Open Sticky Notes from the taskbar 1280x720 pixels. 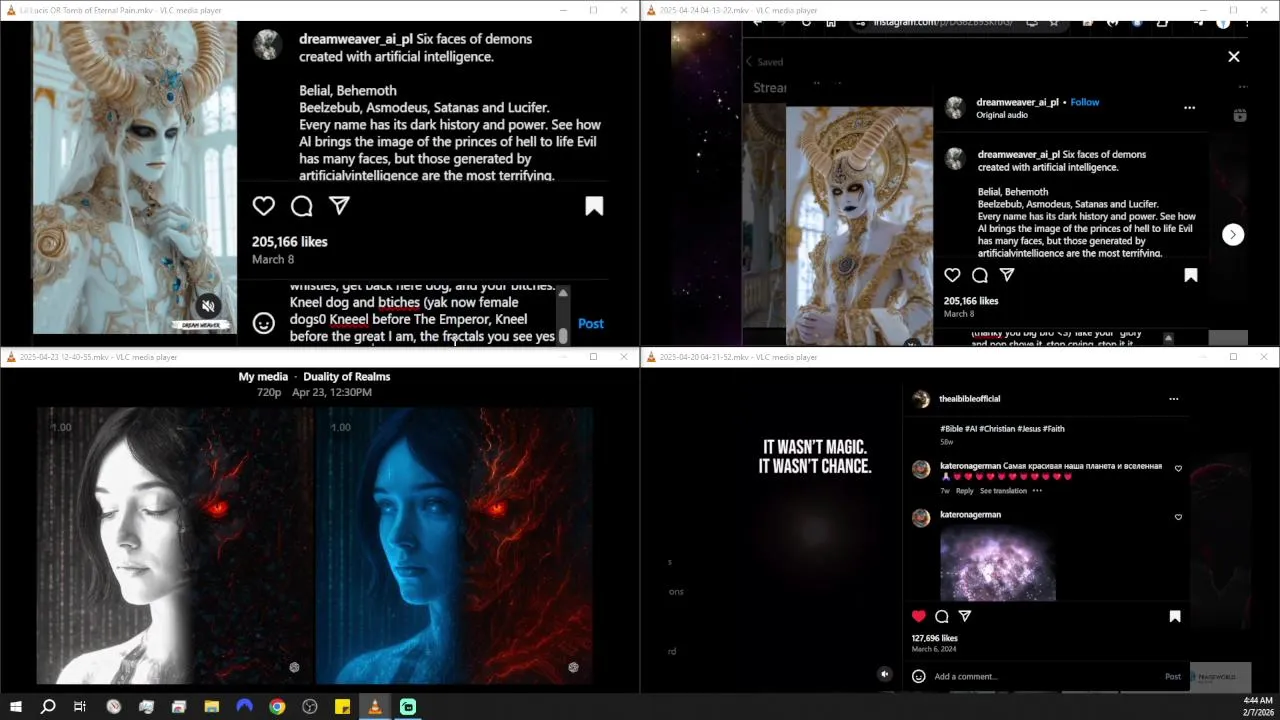coord(342,707)
